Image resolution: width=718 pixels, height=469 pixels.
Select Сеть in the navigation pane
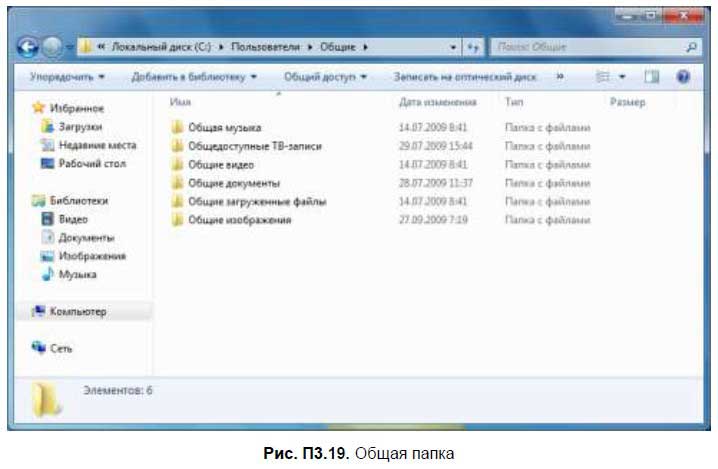pyautogui.click(x=61, y=349)
